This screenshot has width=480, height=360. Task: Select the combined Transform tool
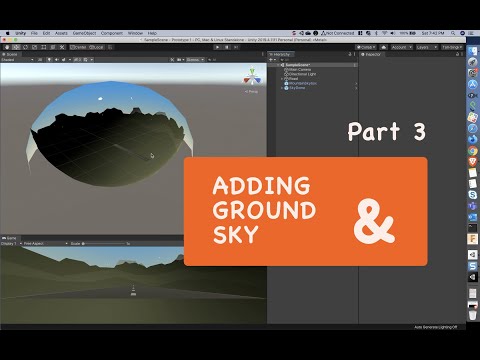[x=53, y=47]
